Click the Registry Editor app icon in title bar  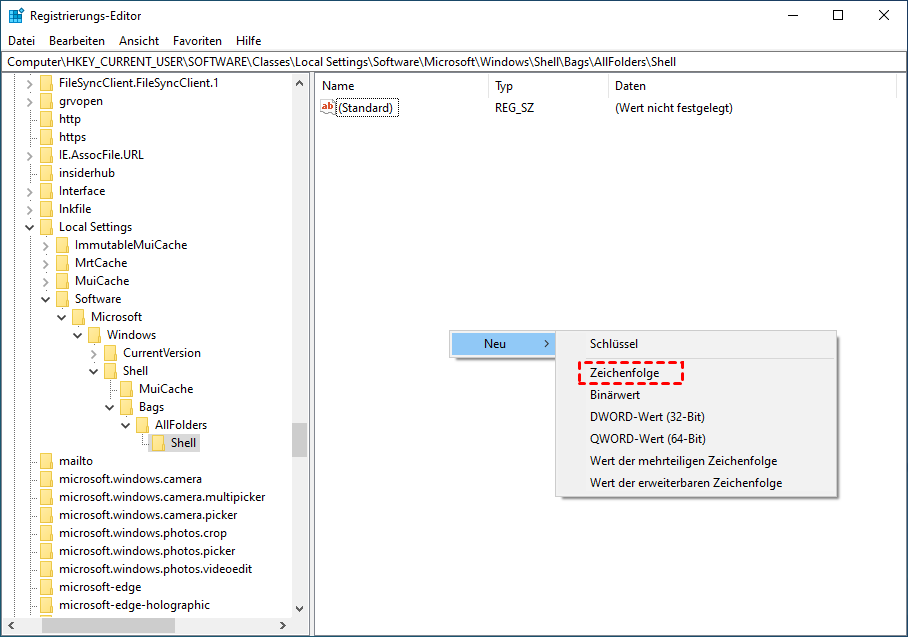coord(16,16)
